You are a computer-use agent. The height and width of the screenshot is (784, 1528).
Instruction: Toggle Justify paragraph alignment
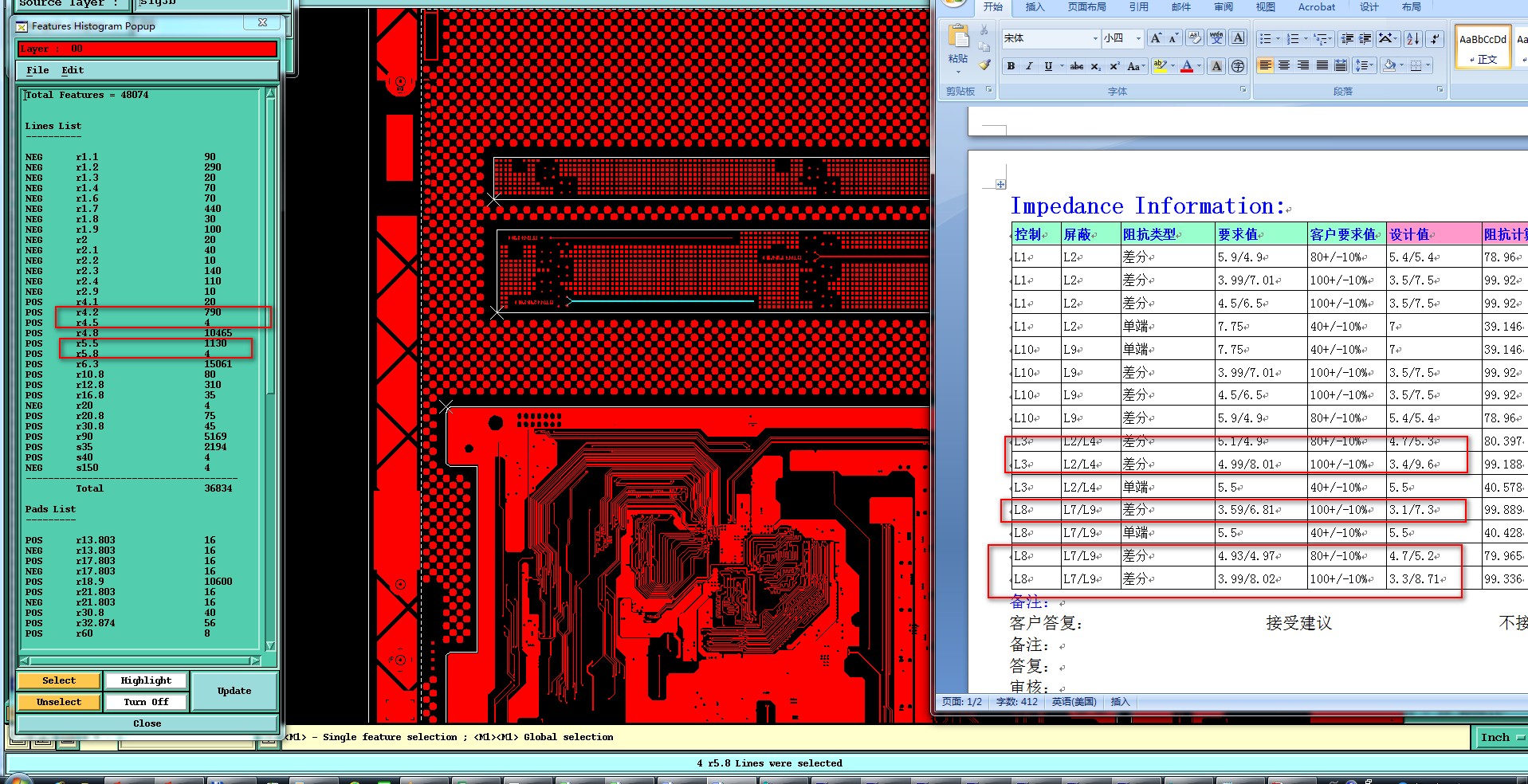click(1322, 65)
